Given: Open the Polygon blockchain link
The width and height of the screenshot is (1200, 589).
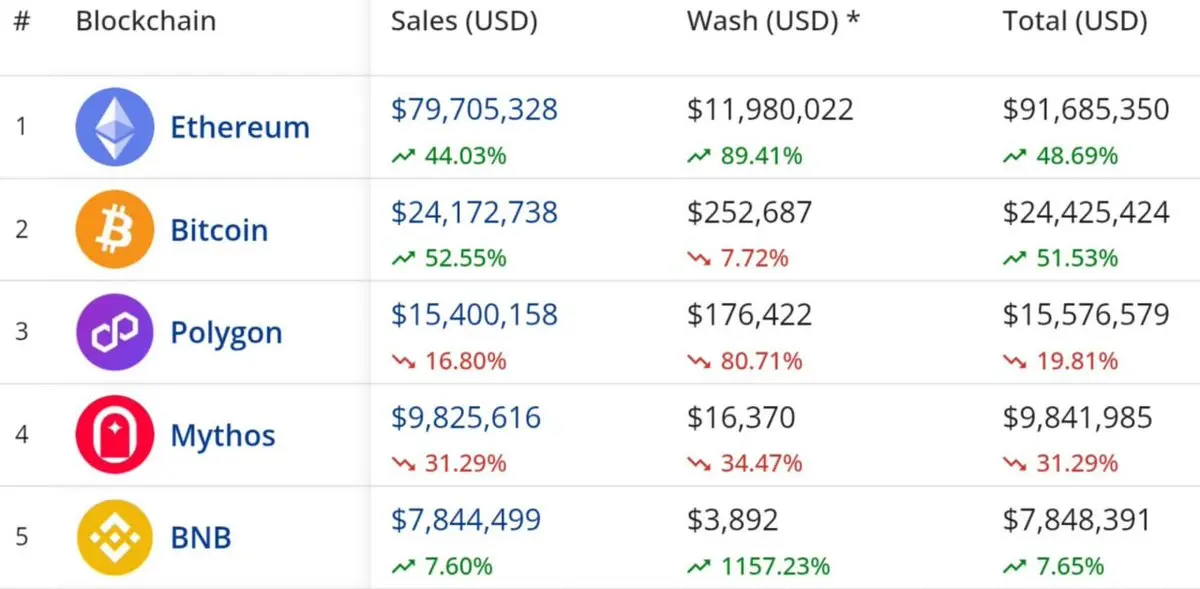Looking at the screenshot, I should [226, 333].
